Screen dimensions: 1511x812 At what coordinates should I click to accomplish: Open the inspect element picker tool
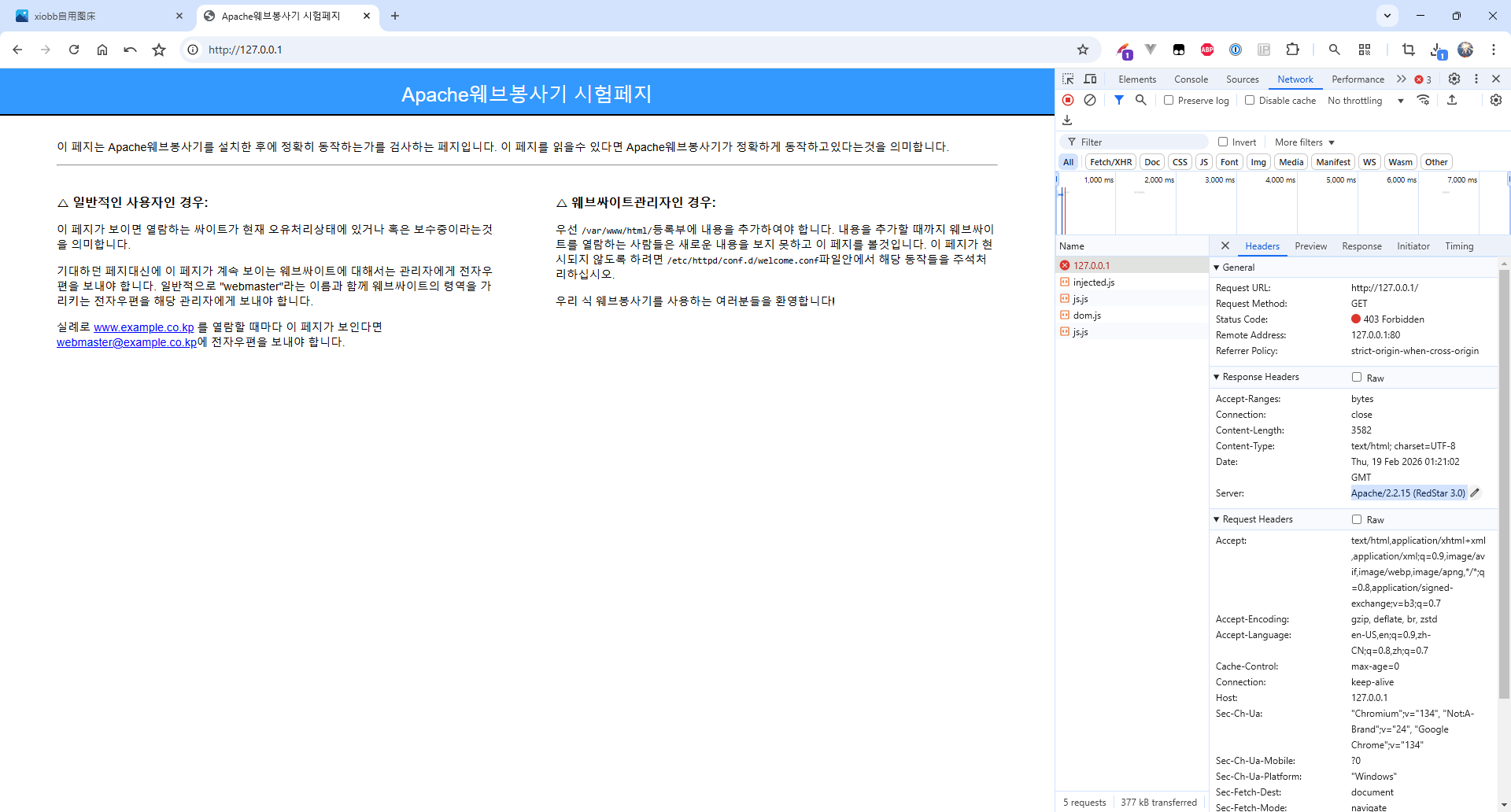click(x=1068, y=79)
